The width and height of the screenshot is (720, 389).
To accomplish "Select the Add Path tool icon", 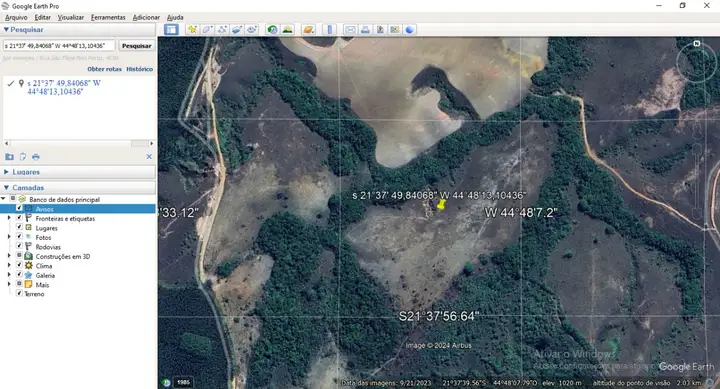I will pyautogui.click(x=222, y=29).
